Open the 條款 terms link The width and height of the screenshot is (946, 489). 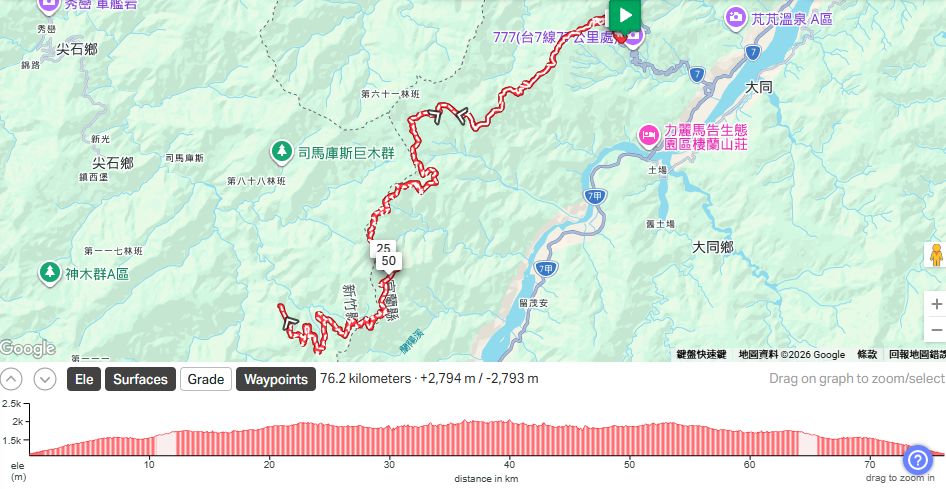(866, 355)
